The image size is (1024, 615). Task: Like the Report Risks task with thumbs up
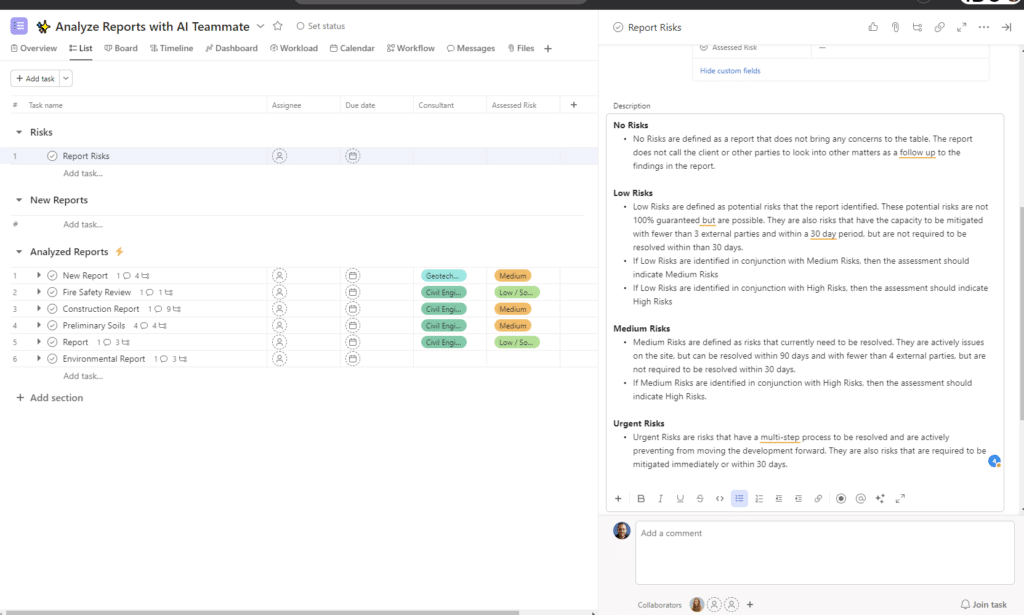[873, 27]
